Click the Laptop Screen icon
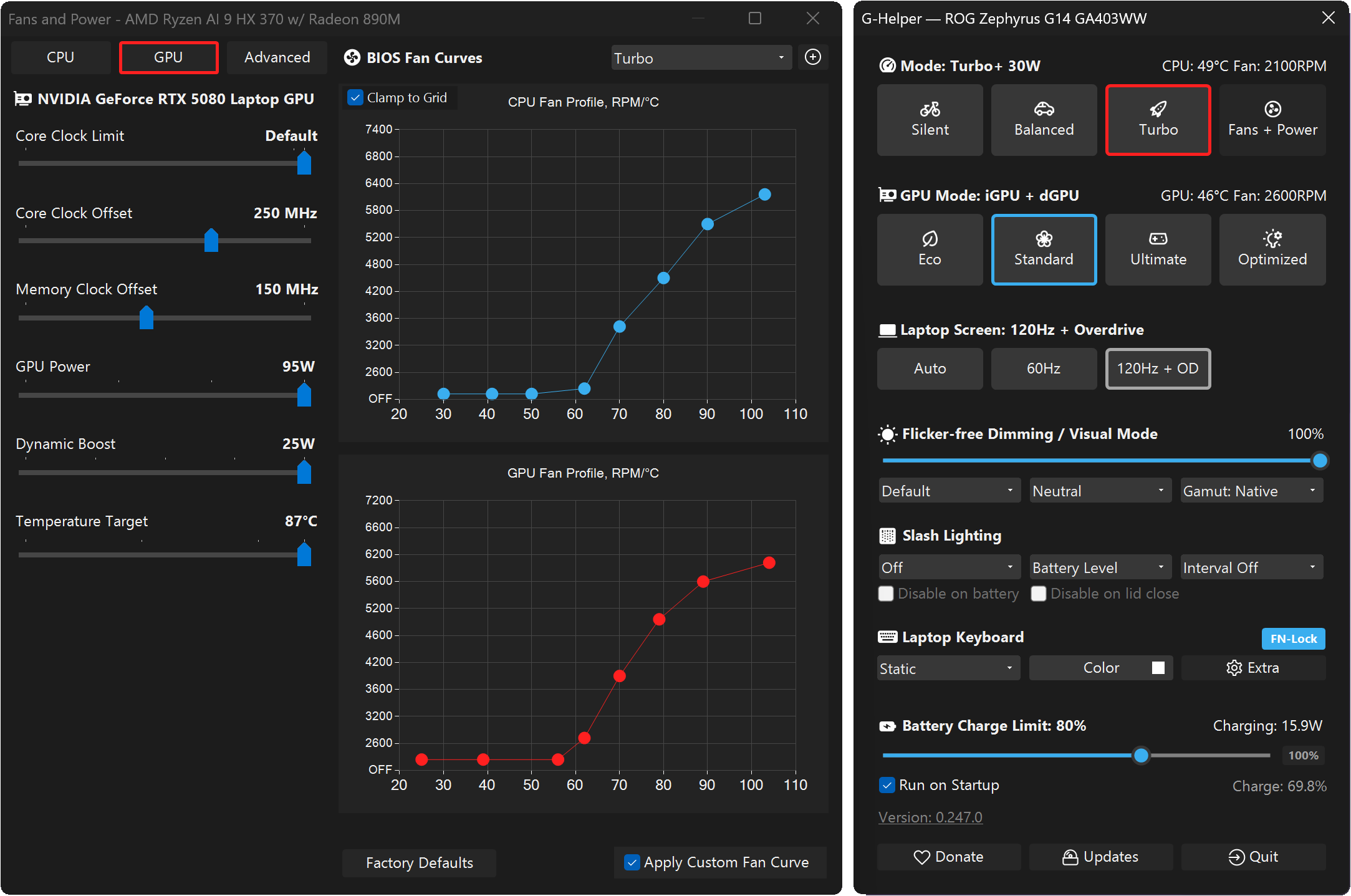The height and width of the screenshot is (896, 1351). (x=887, y=330)
